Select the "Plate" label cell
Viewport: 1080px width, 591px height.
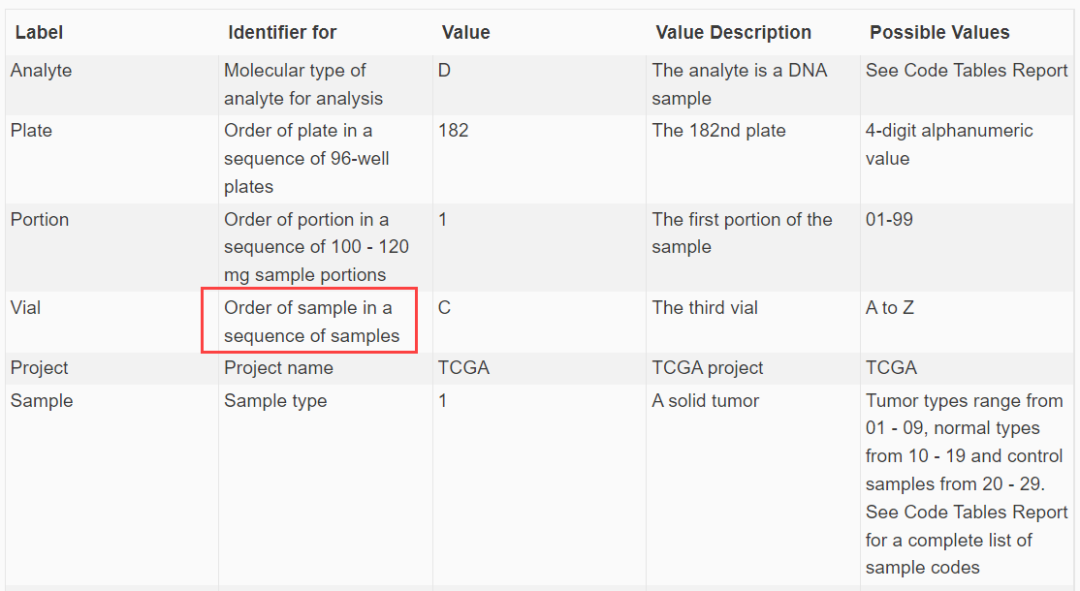point(31,131)
